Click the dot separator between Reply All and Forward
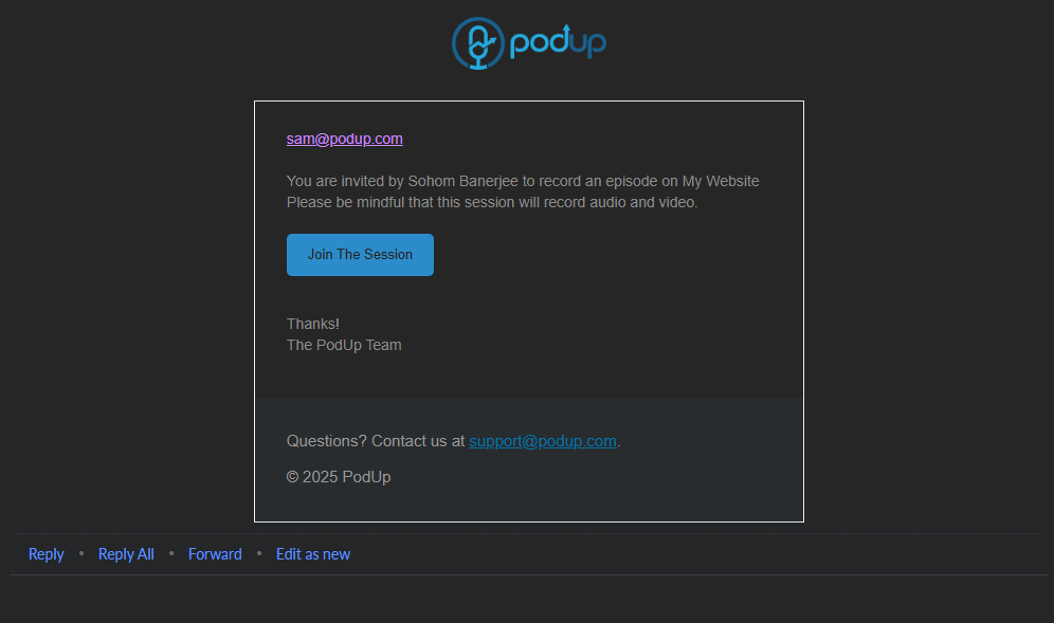This screenshot has height=623, width=1054. pos(171,554)
